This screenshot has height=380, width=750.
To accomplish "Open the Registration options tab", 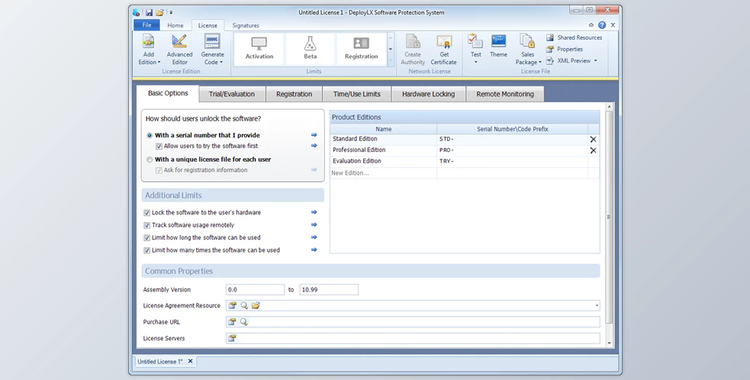I will 294,94.
